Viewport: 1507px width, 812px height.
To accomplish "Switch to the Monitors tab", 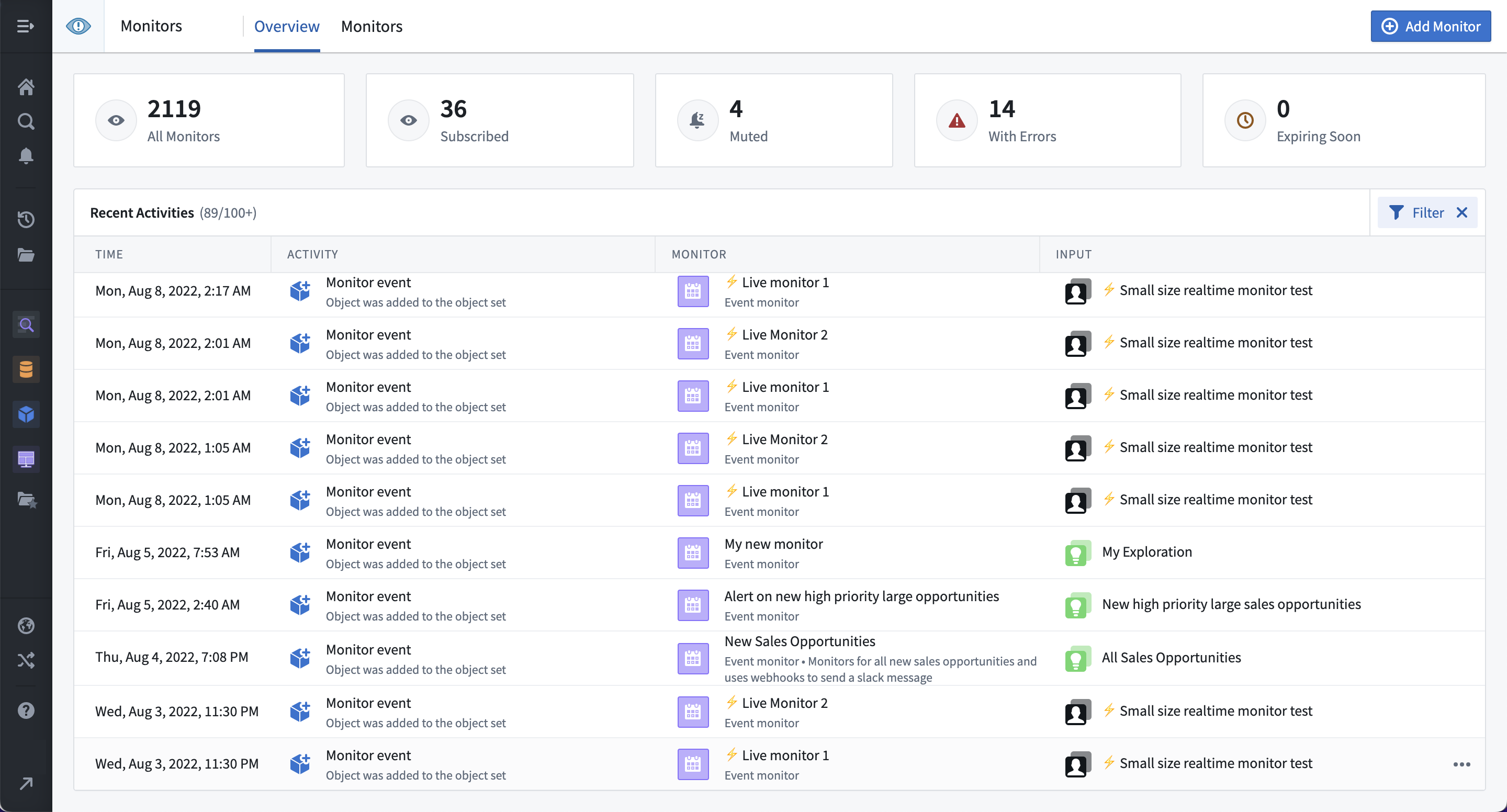I will (372, 26).
